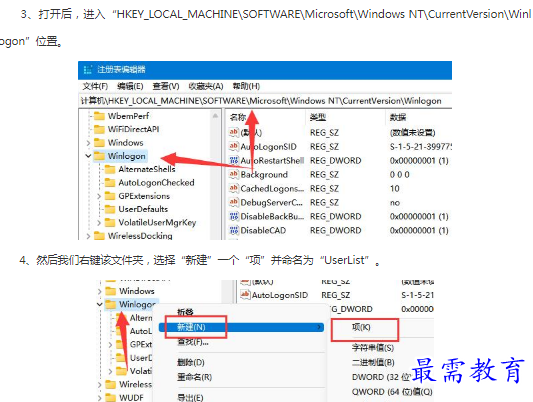Select the DisableCAD value name

pos(263,231)
